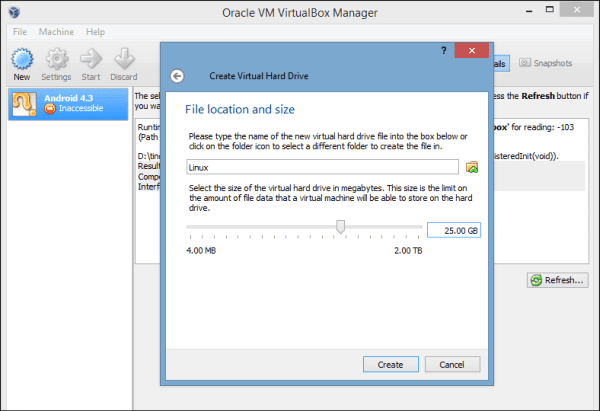Click the VirtualBox logo in title bar

(14, 12)
